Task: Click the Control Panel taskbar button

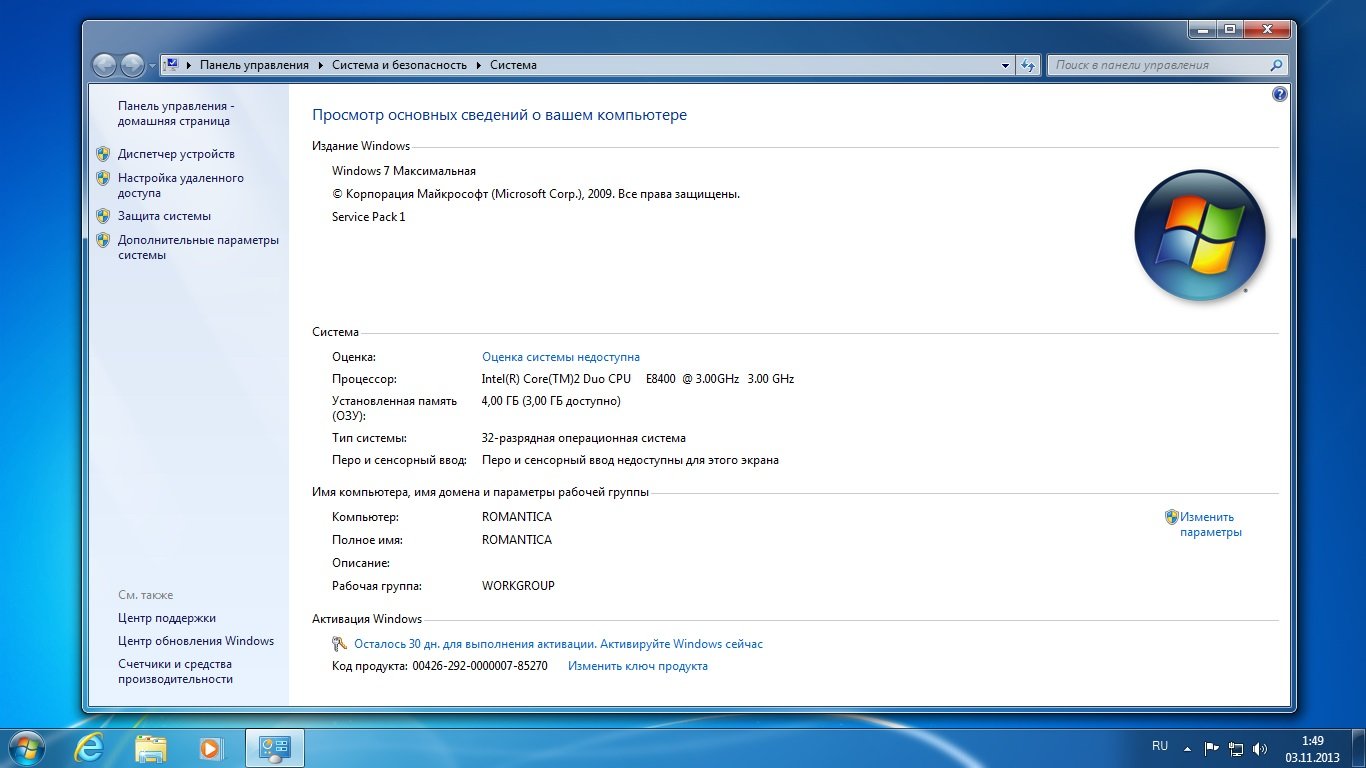Action: [x=274, y=748]
